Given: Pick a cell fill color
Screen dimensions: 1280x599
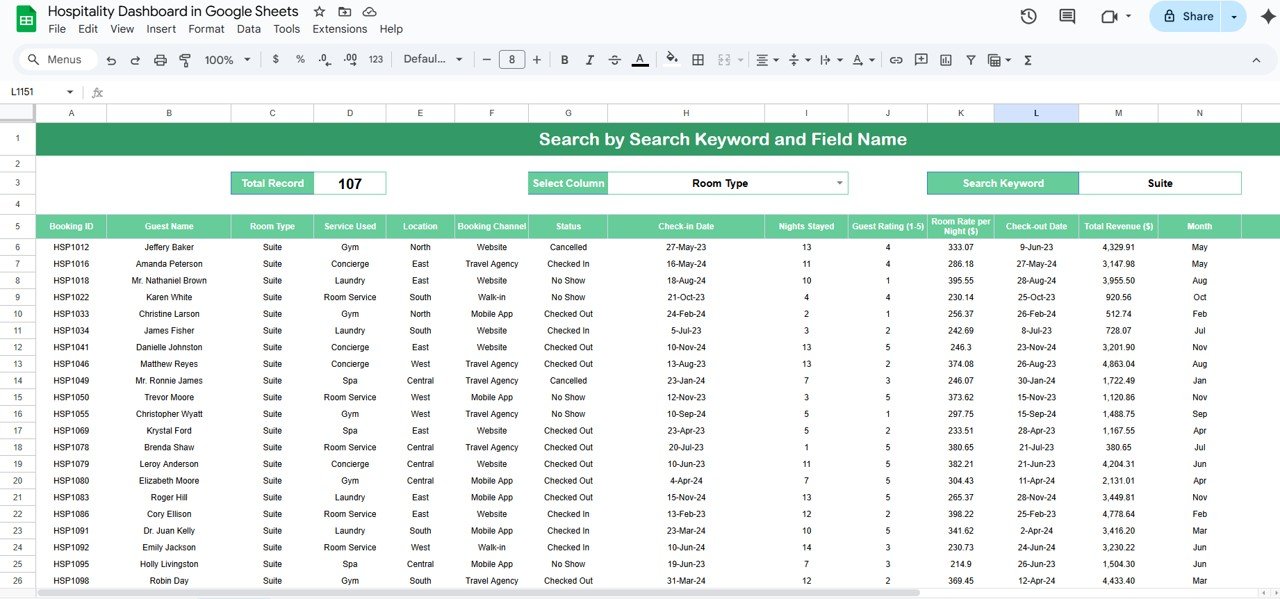Looking at the screenshot, I should pyautogui.click(x=672, y=60).
